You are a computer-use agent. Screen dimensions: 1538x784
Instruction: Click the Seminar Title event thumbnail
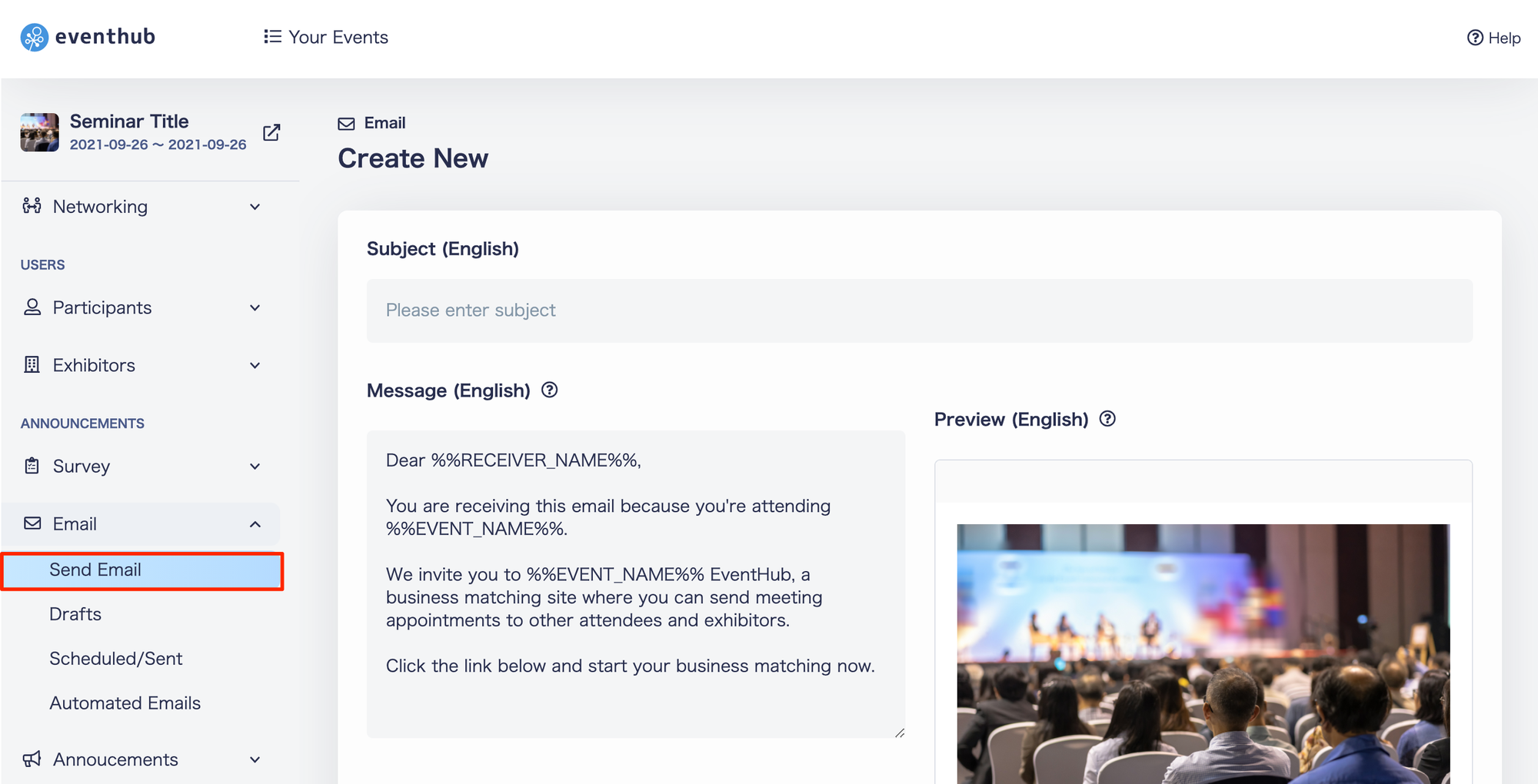point(40,132)
